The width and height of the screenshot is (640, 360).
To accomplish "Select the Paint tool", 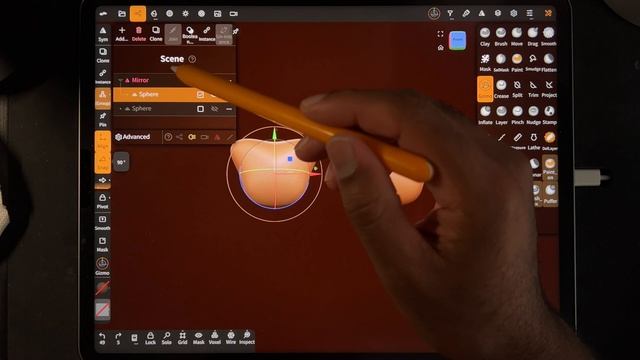I will coord(517,62).
